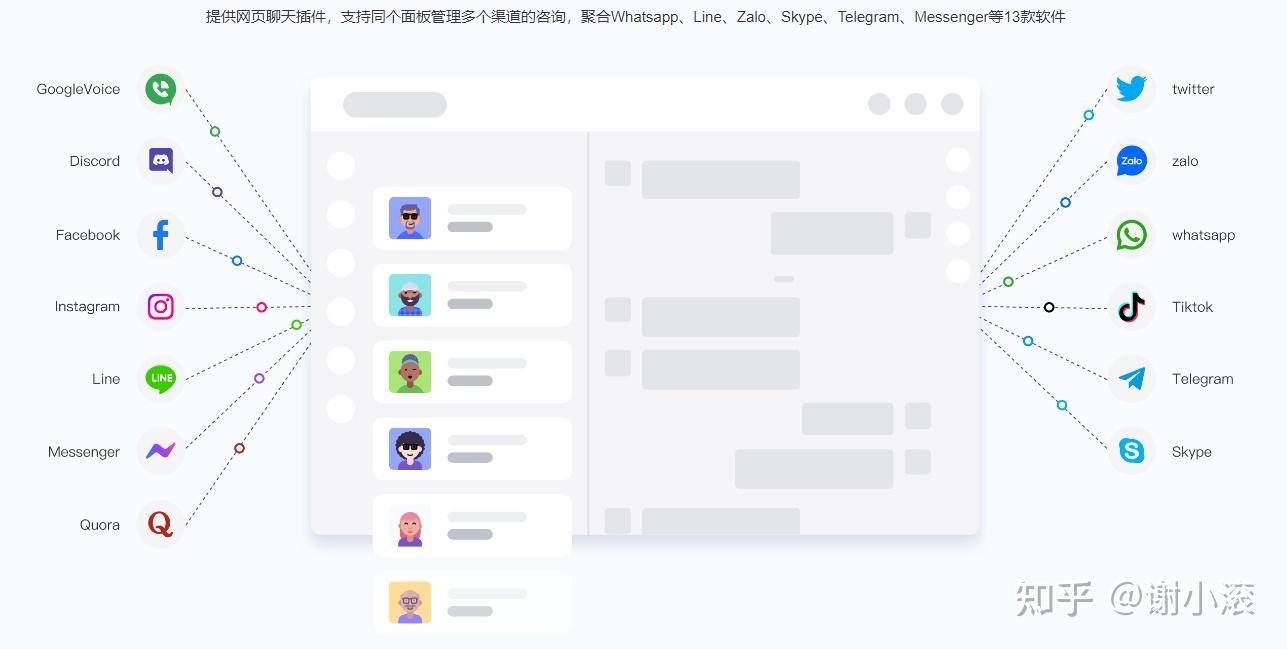Select the Facebook logo icon

tap(160, 235)
